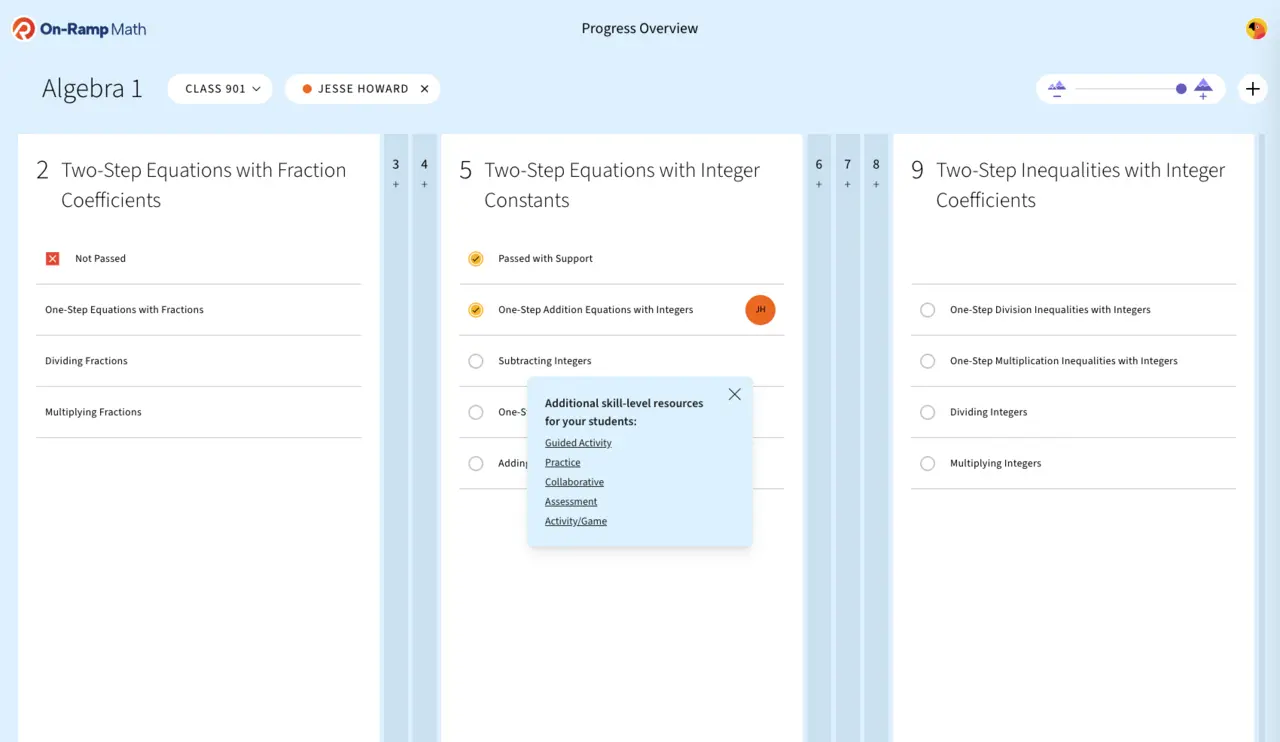Close the skill-level resources popup
The height and width of the screenshot is (742, 1280).
[735, 394]
